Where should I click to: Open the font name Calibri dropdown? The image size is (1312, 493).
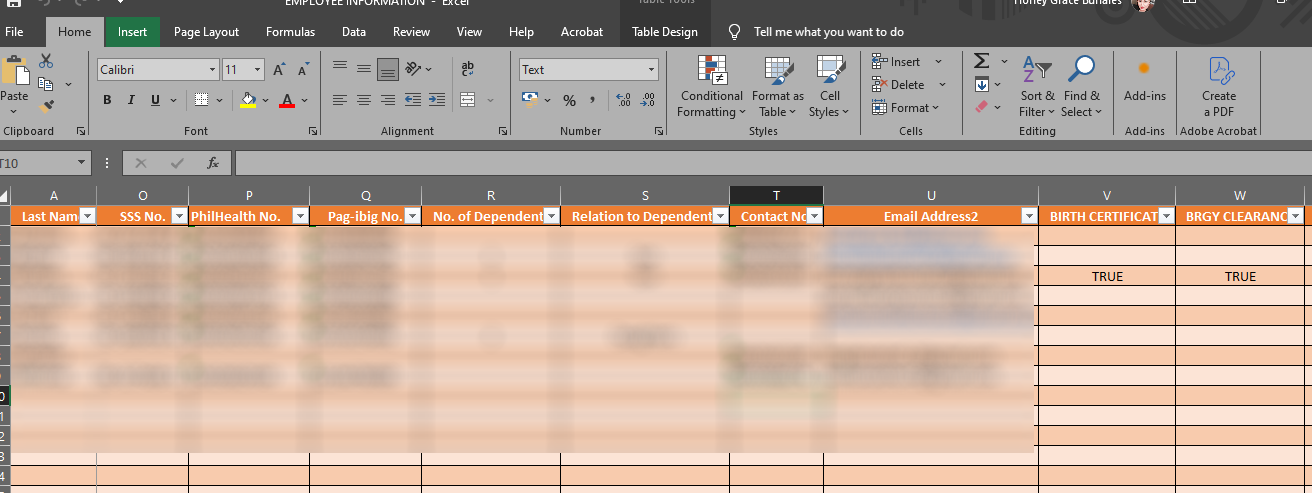point(212,70)
